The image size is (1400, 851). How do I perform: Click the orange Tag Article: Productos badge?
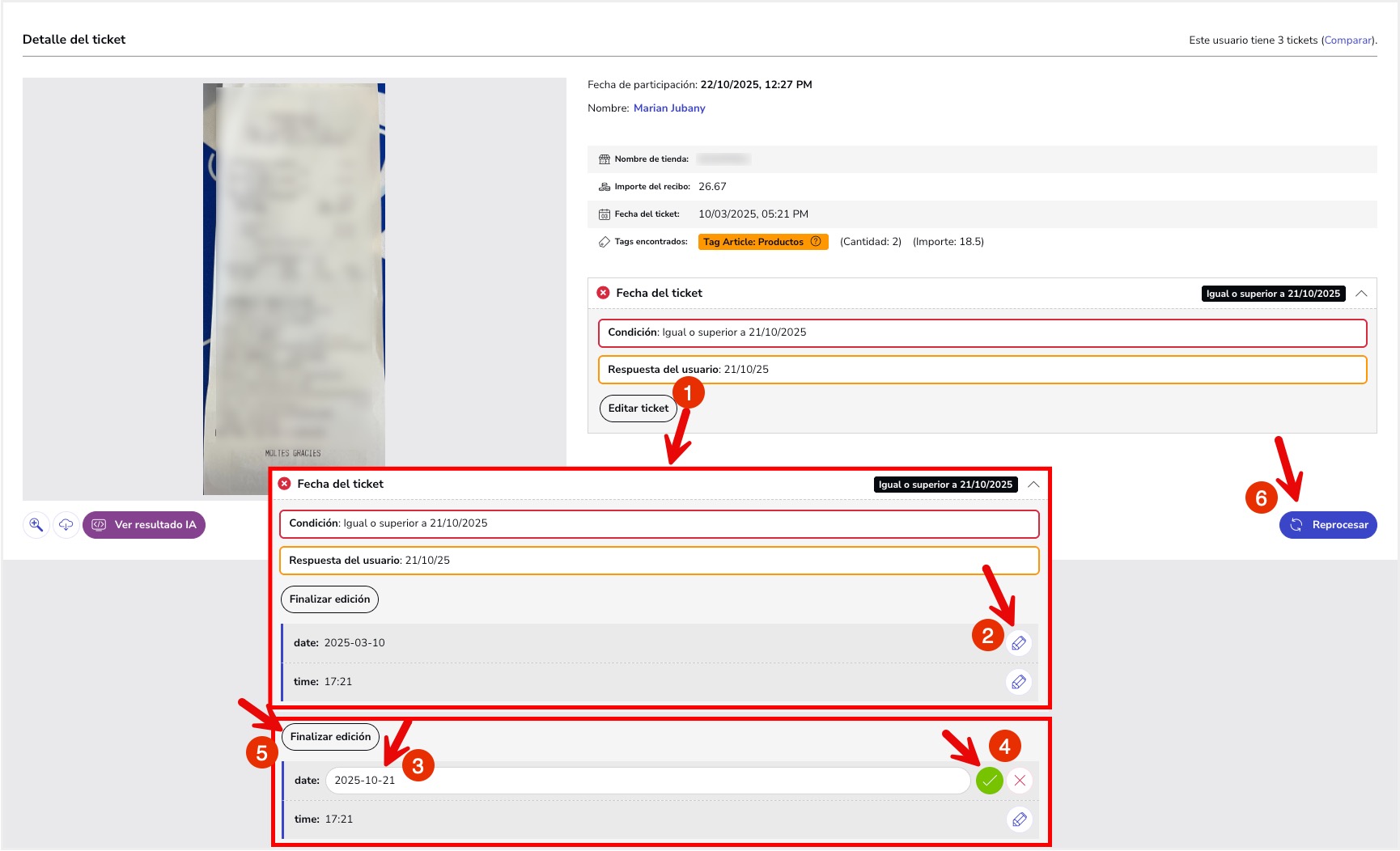pos(753,242)
